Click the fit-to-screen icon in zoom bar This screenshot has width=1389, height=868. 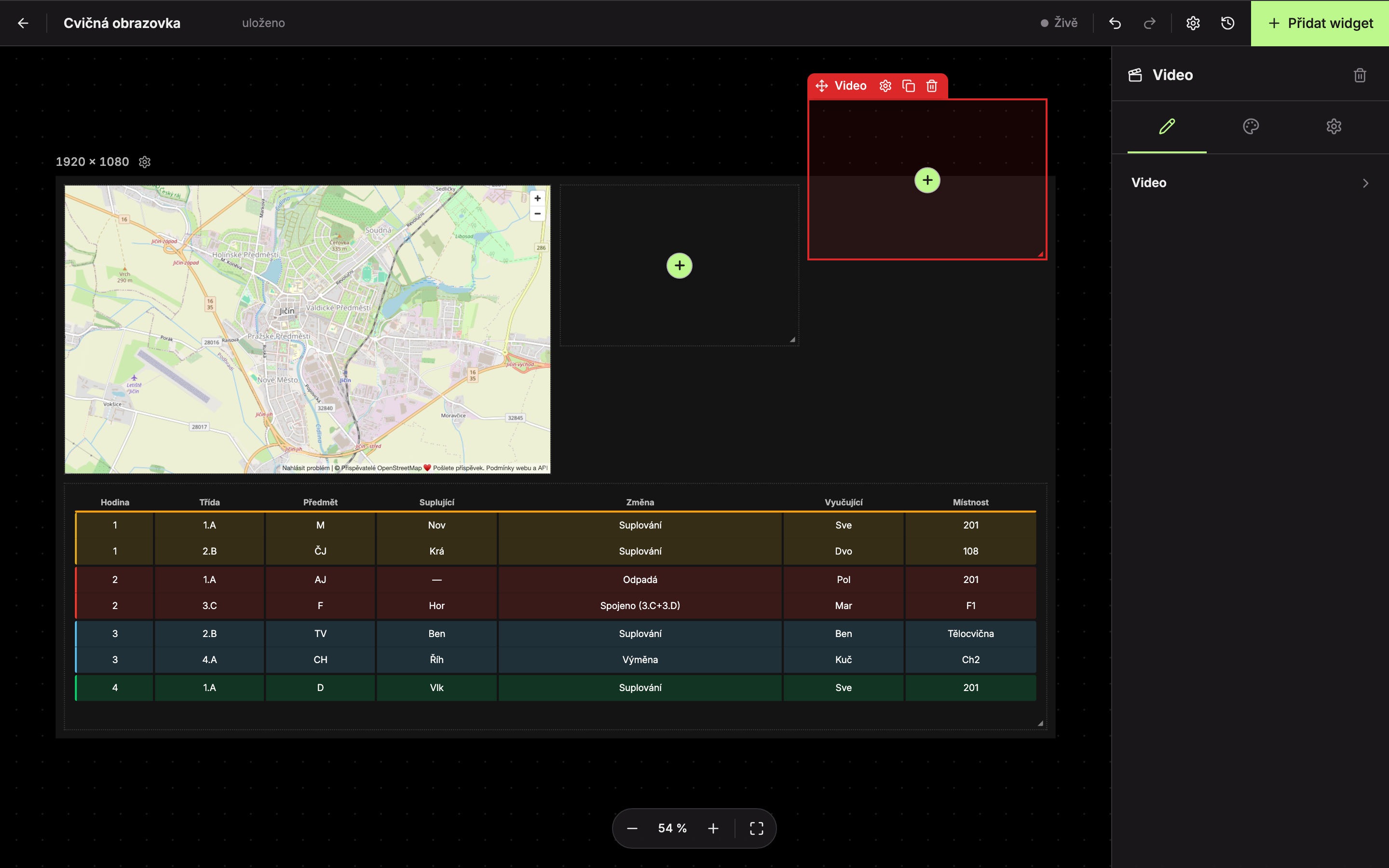pos(757,828)
